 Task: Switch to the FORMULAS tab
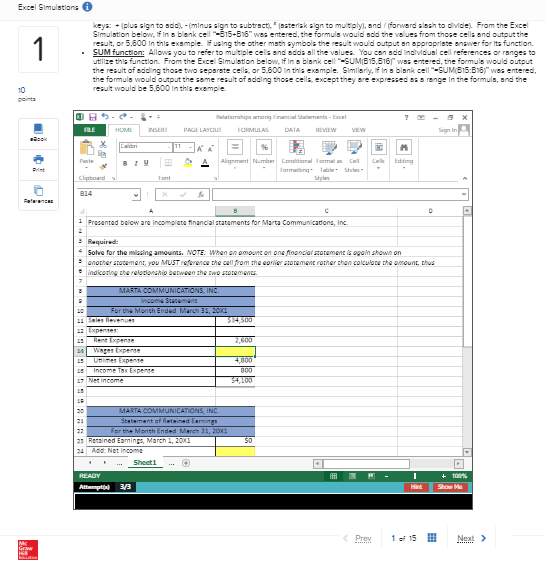[x=253, y=130]
